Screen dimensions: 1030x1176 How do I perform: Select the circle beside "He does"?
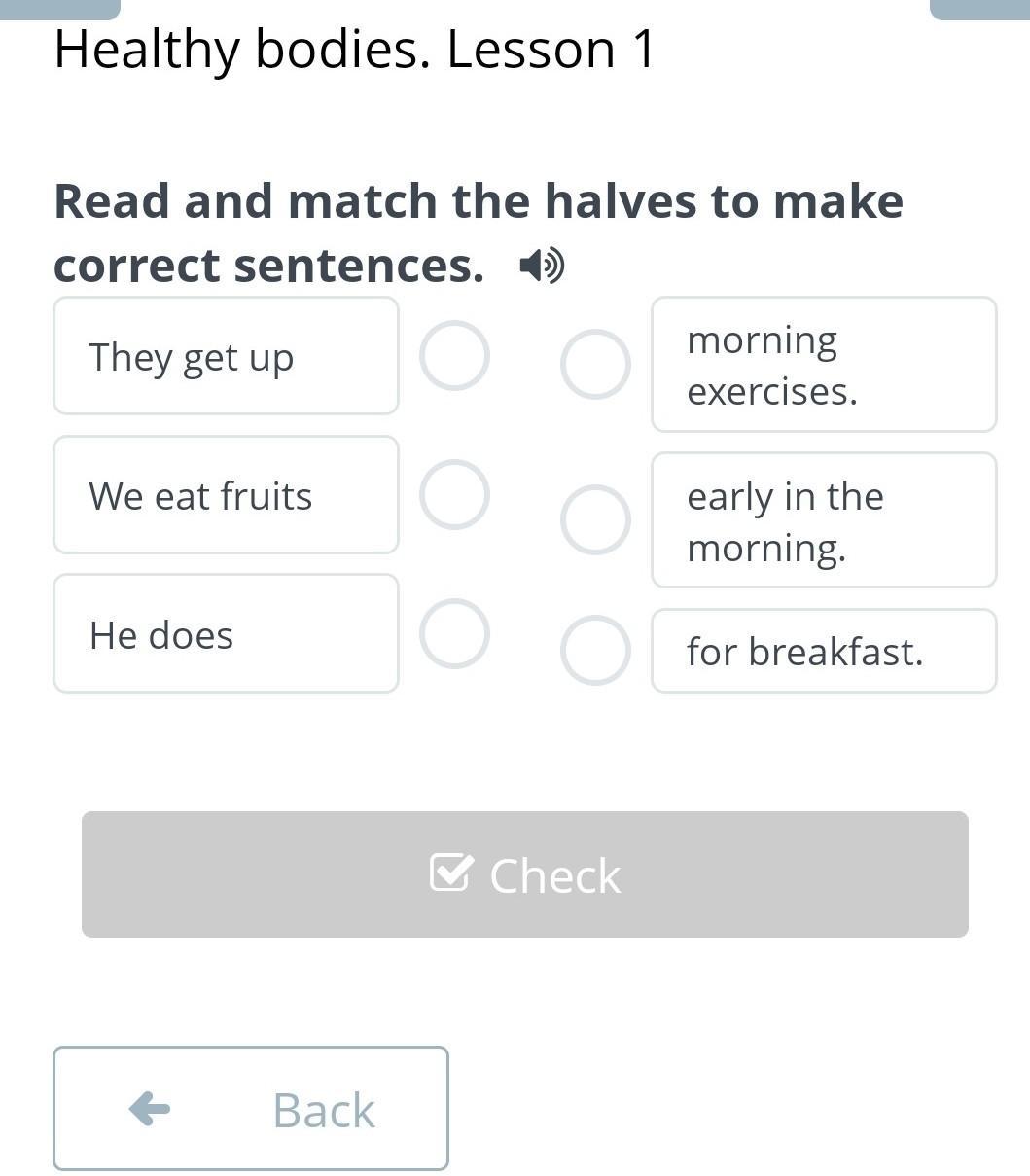point(454,633)
